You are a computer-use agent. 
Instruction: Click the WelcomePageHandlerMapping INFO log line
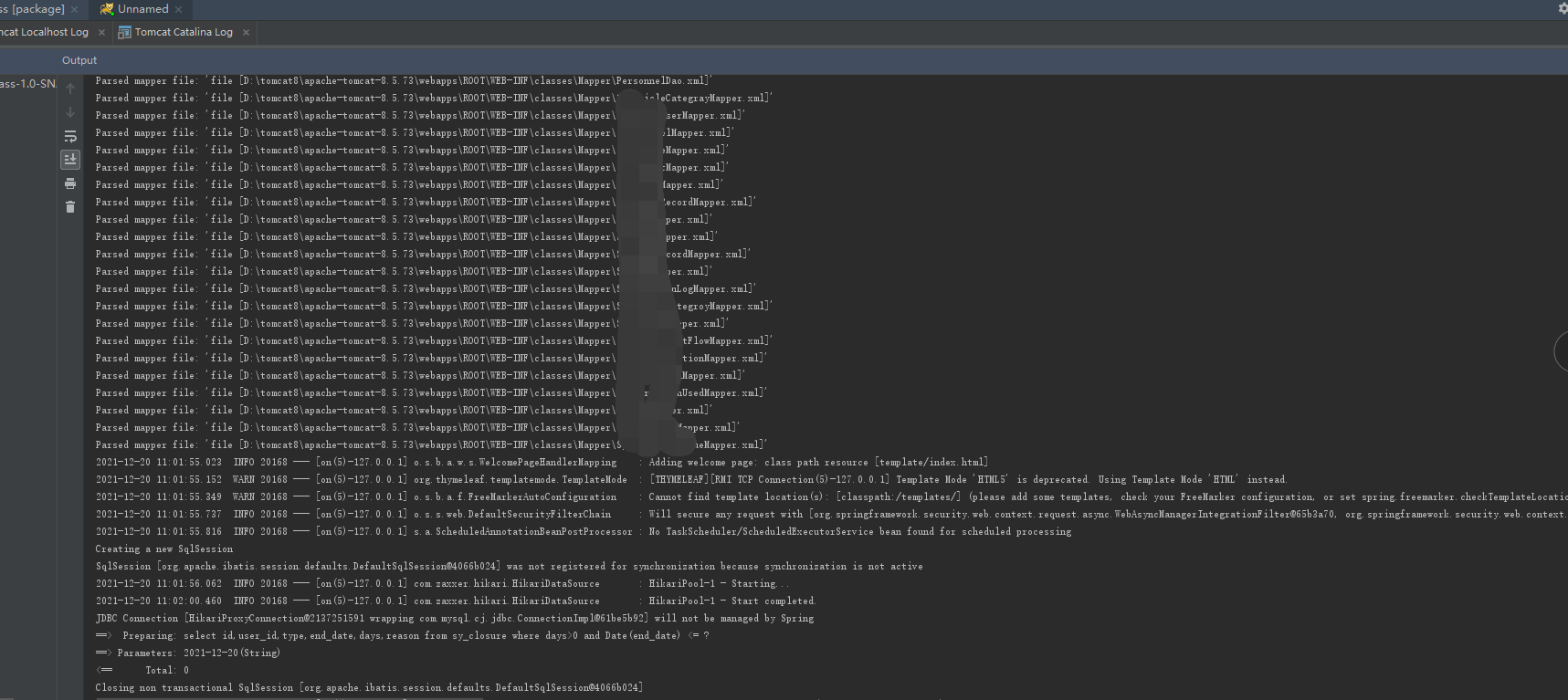[x=542, y=462]
